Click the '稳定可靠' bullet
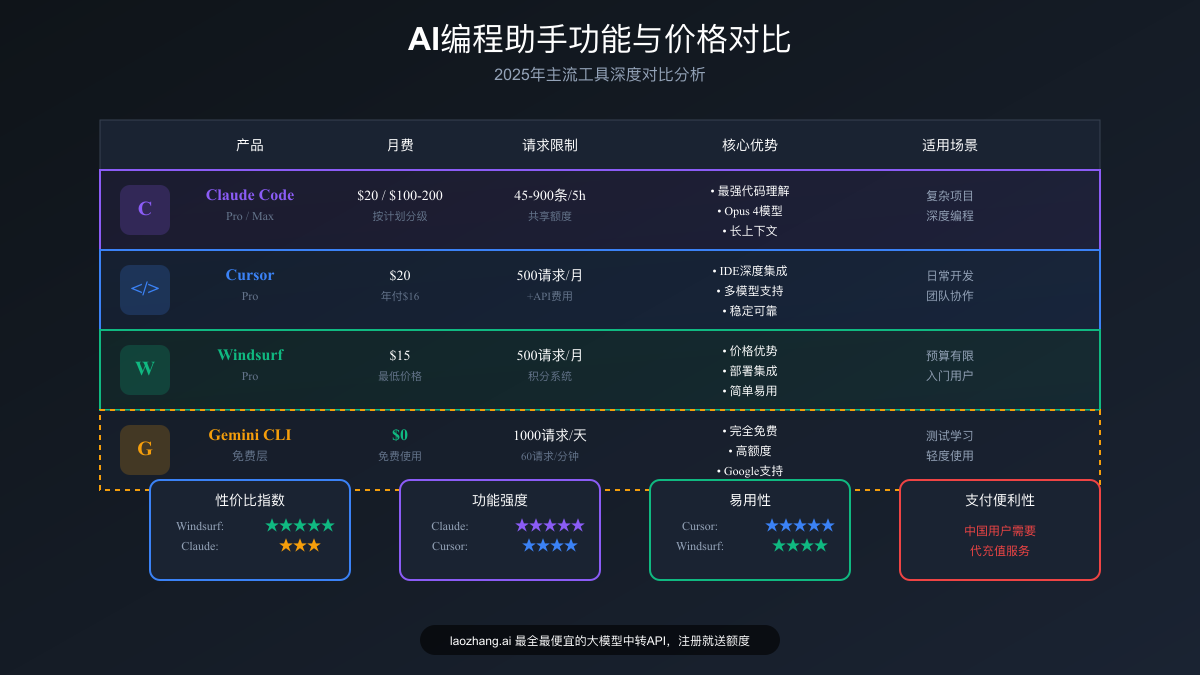 (750, 311)
